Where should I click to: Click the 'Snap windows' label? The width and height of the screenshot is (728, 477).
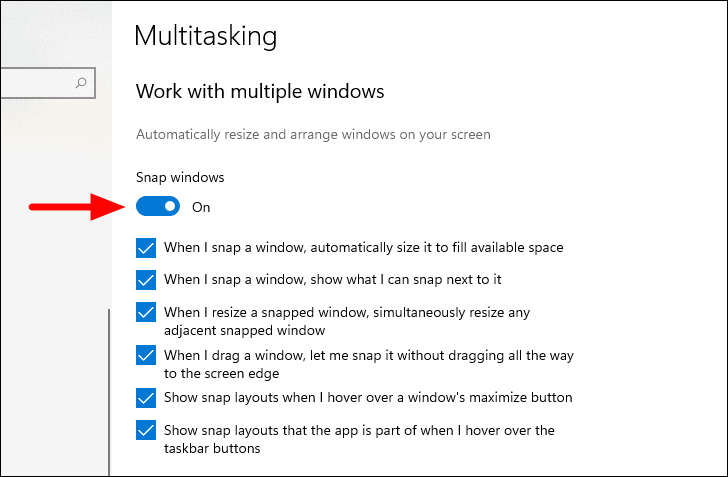coord(180,177)
